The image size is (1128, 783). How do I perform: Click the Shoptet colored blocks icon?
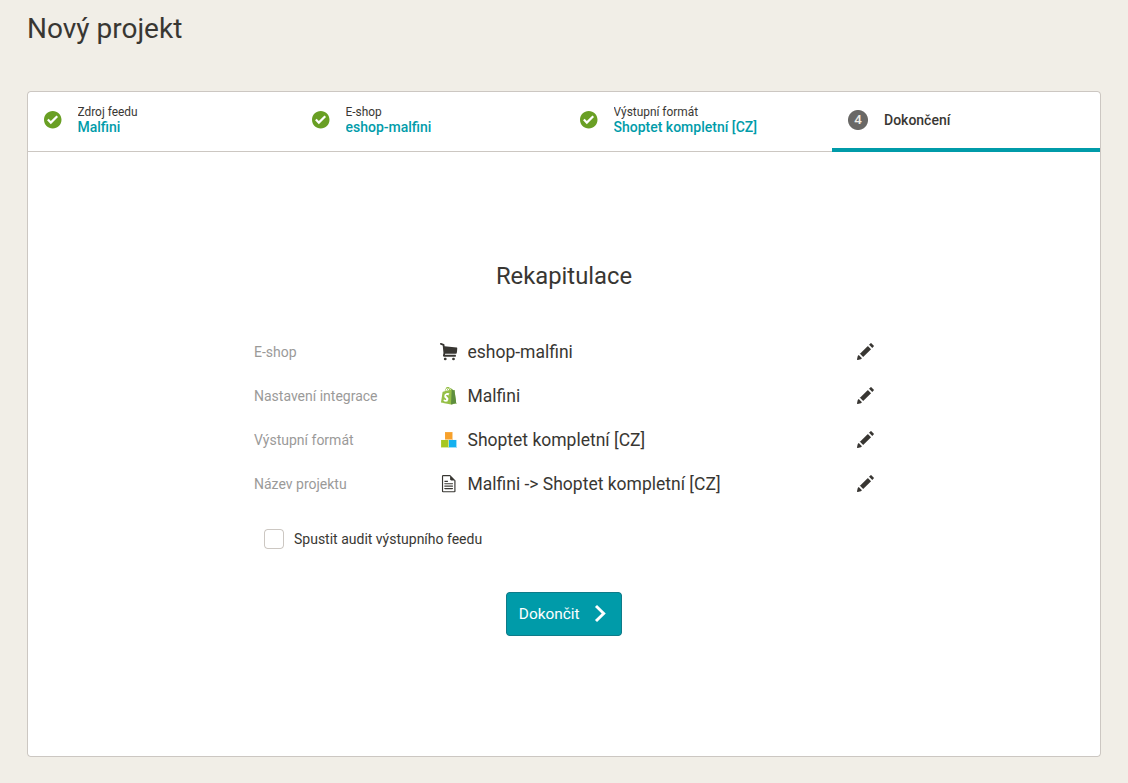click(x=448, y=440)
